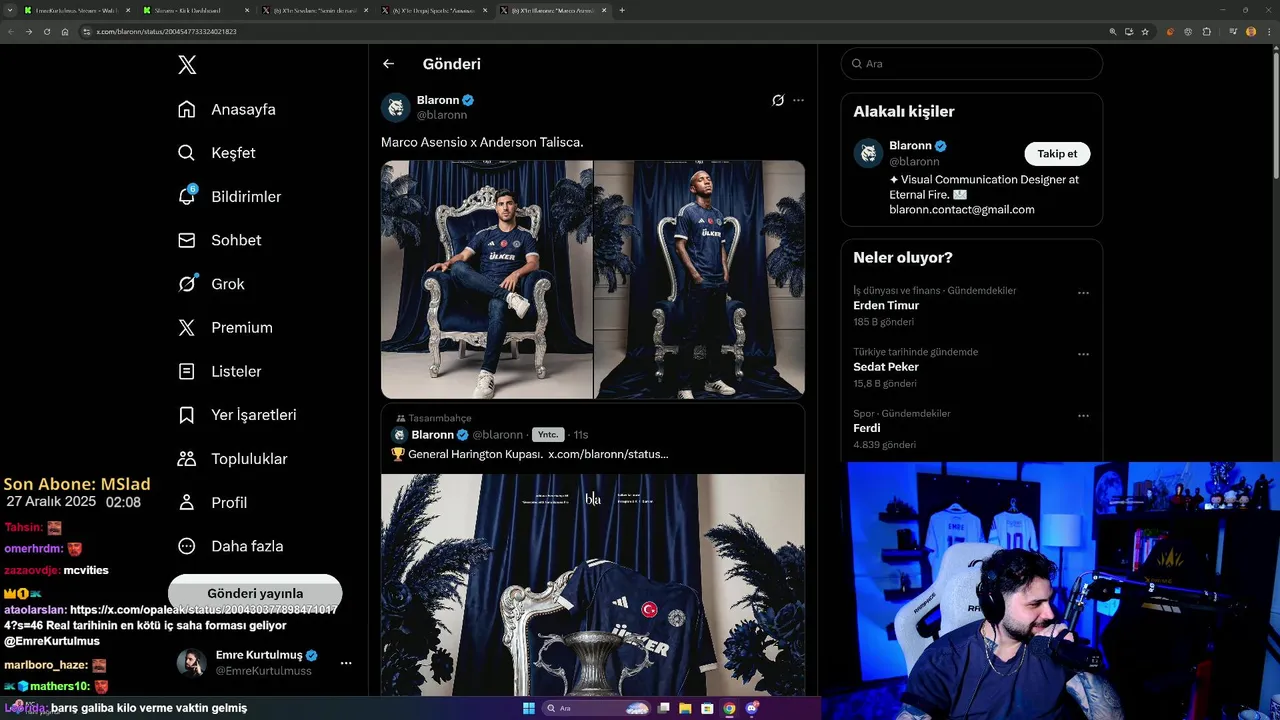Image resolution: width=1280 pixels, height=720 pixels.
Task: Switch to EmreKurtulmus Stream tab
Action: click(75, 10)
